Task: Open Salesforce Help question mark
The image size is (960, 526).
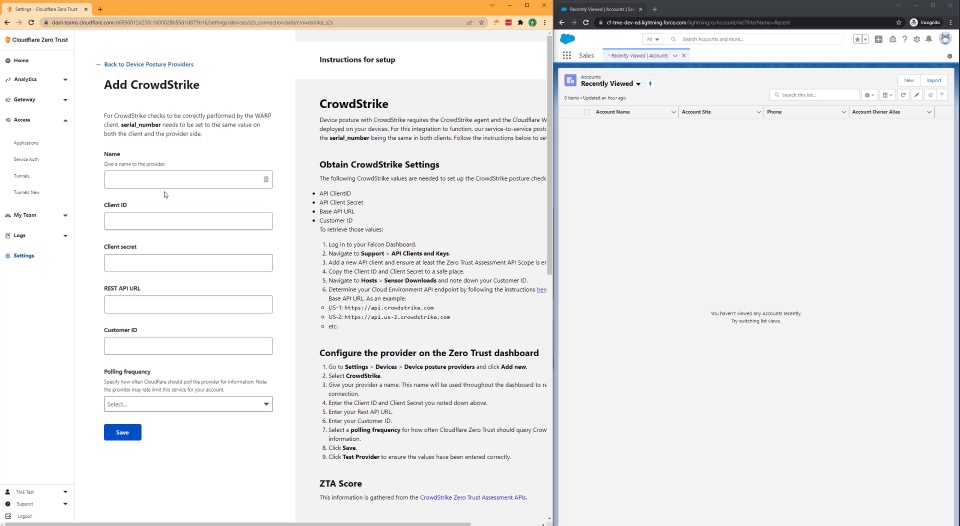Action: (904, 39)
